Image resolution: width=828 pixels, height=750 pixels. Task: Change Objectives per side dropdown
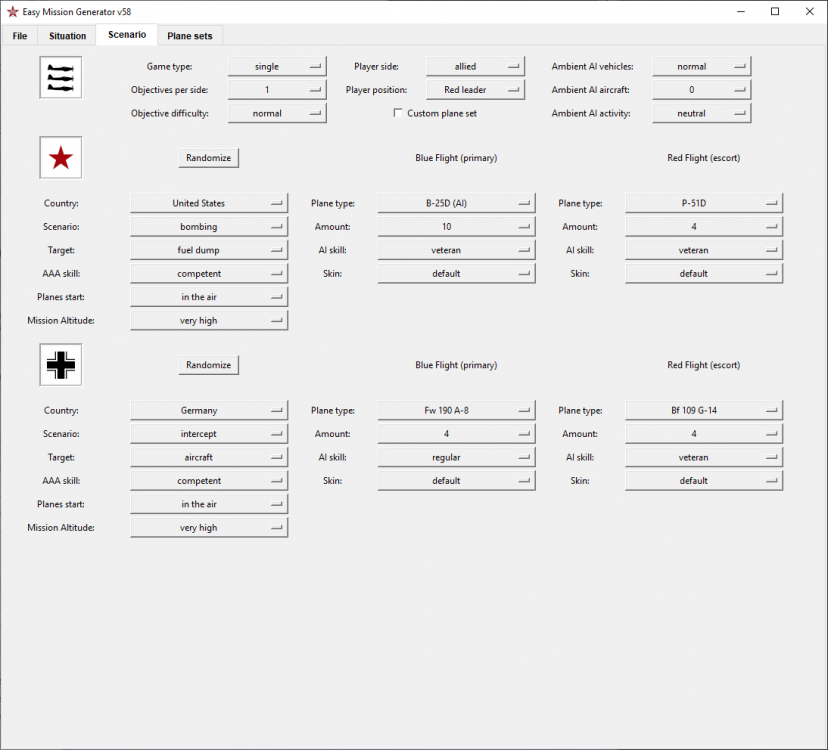[277, 90]
